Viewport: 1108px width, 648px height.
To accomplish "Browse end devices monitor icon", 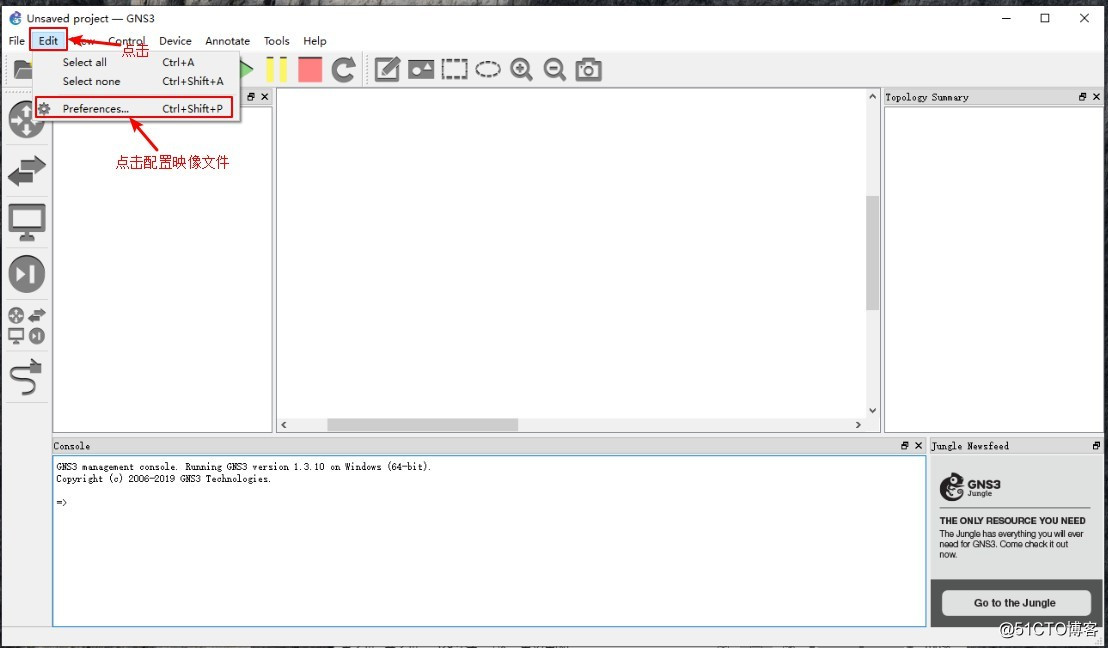I will (27, 222).
